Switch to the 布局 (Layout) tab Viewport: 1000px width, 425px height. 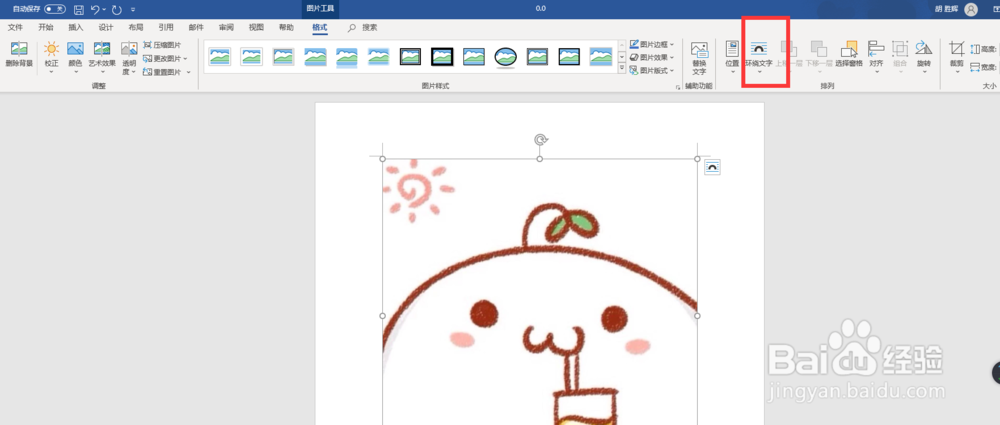[x=136, y=27]
